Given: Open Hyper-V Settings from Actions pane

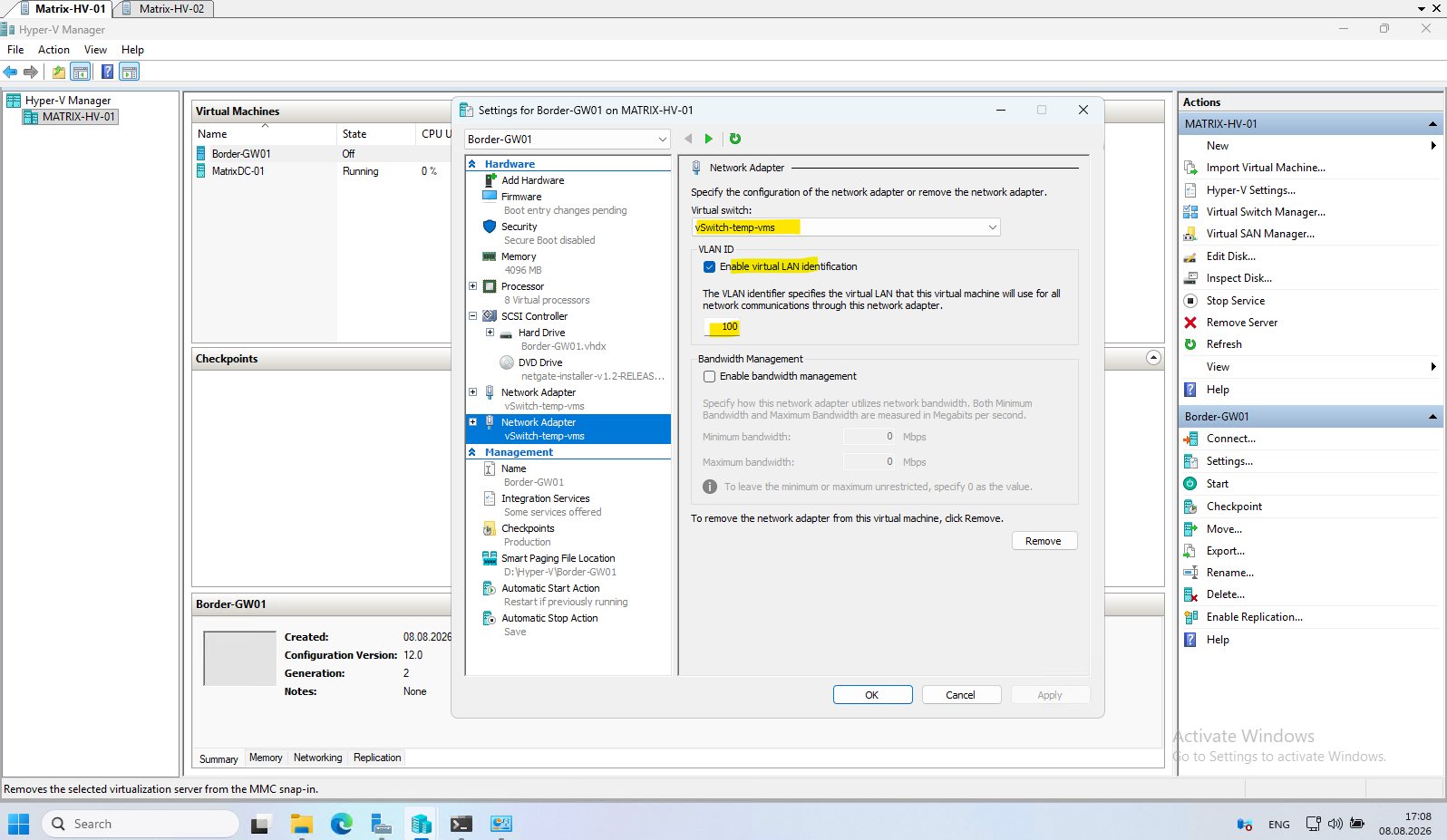Looking at the screenshot, I should tap(1250, 190).
